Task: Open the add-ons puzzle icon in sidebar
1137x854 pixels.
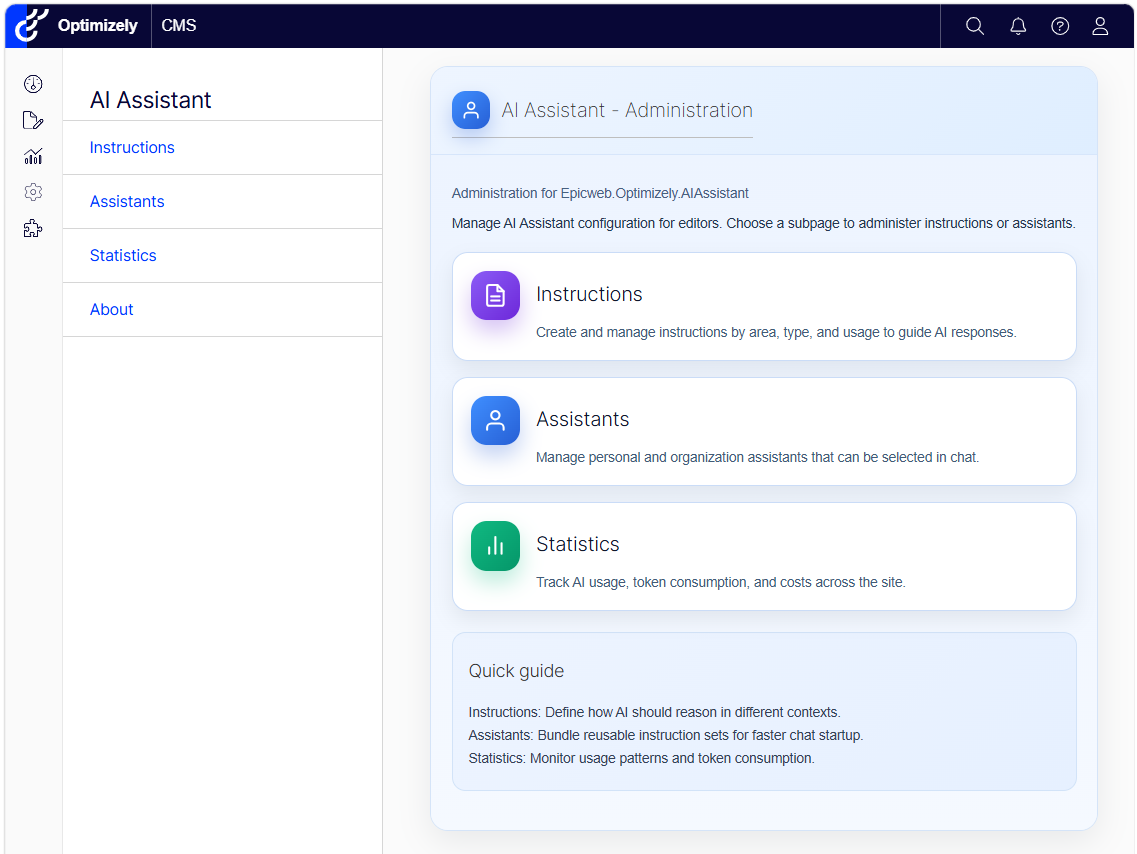Action: coord(33,228)
